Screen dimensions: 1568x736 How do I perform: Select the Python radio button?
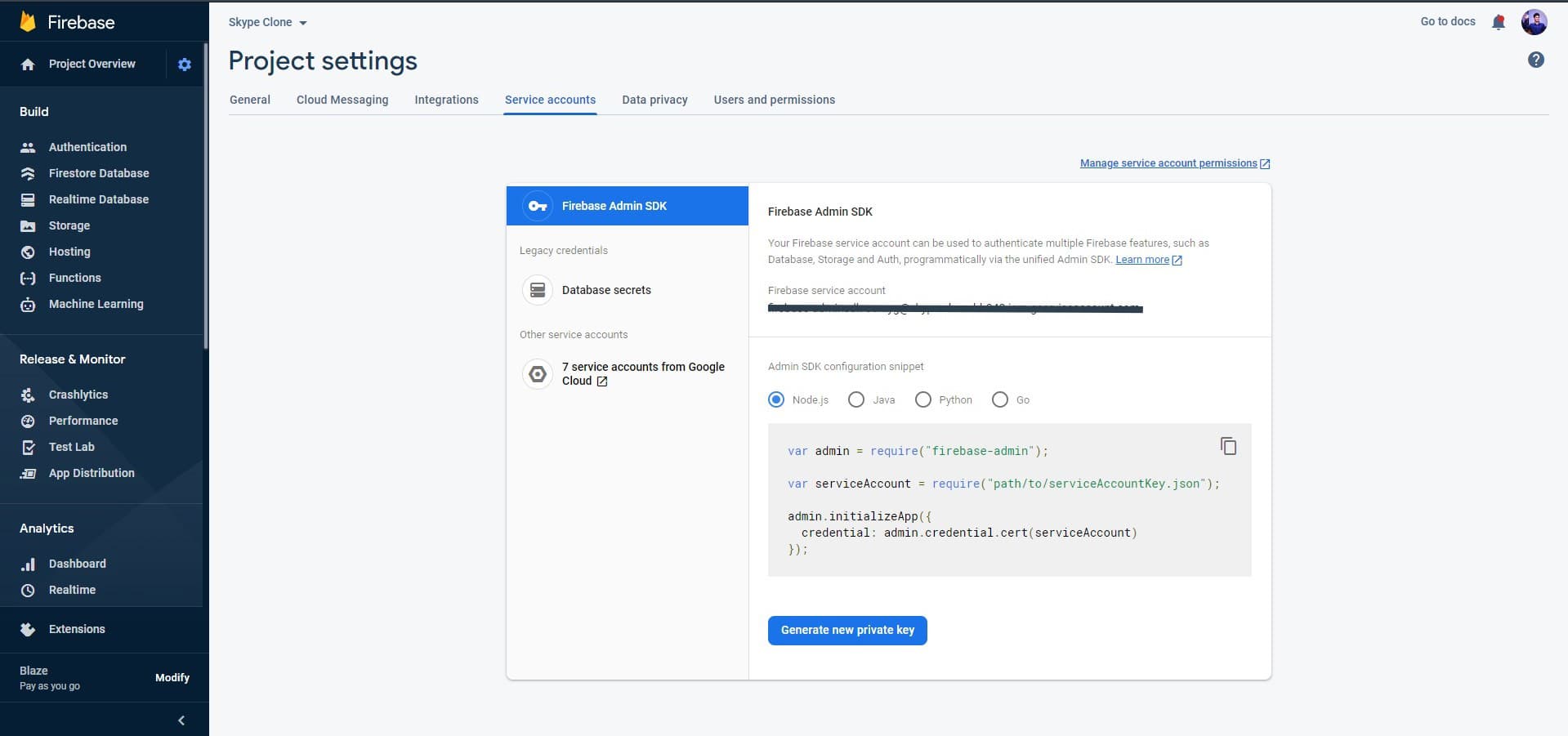click(923, 399)
